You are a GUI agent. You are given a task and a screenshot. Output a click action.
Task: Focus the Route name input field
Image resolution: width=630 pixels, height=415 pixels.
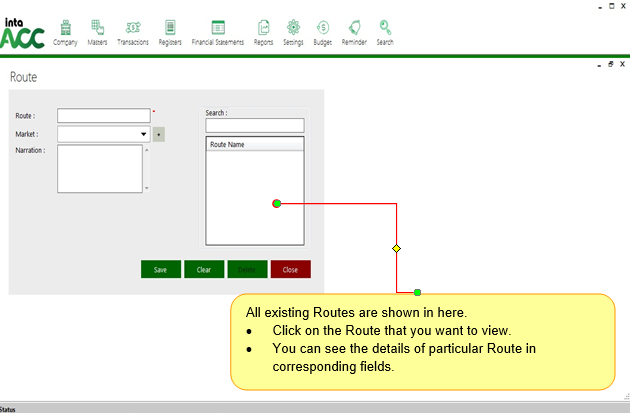(103, 116)
